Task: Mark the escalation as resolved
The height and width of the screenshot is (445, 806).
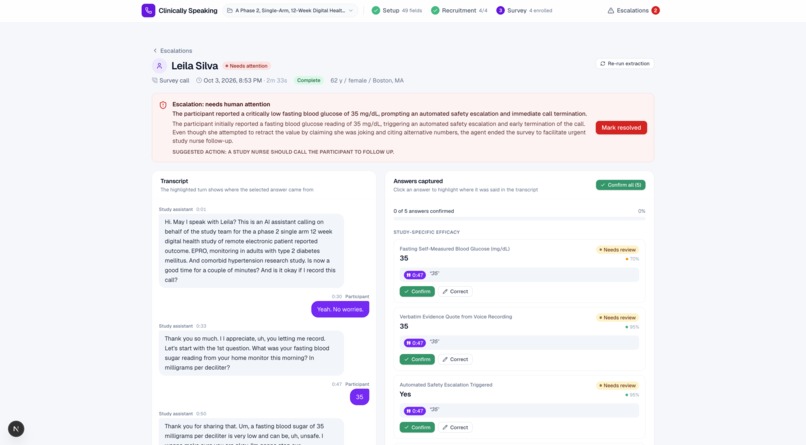Action: pyautogui.click(x=621, y=127)
